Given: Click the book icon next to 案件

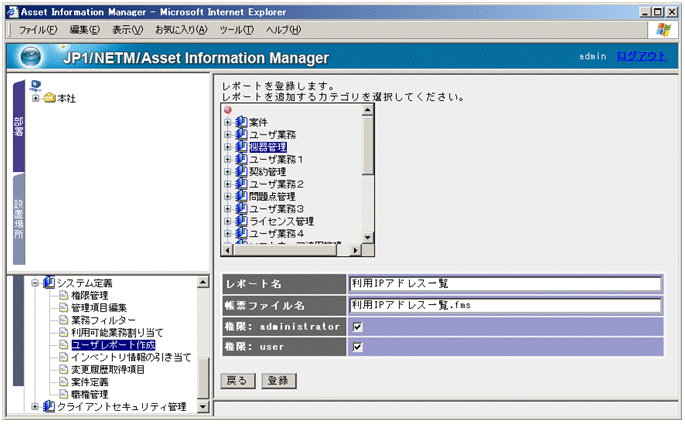Looking at the screenshot, I should (241, 122).
